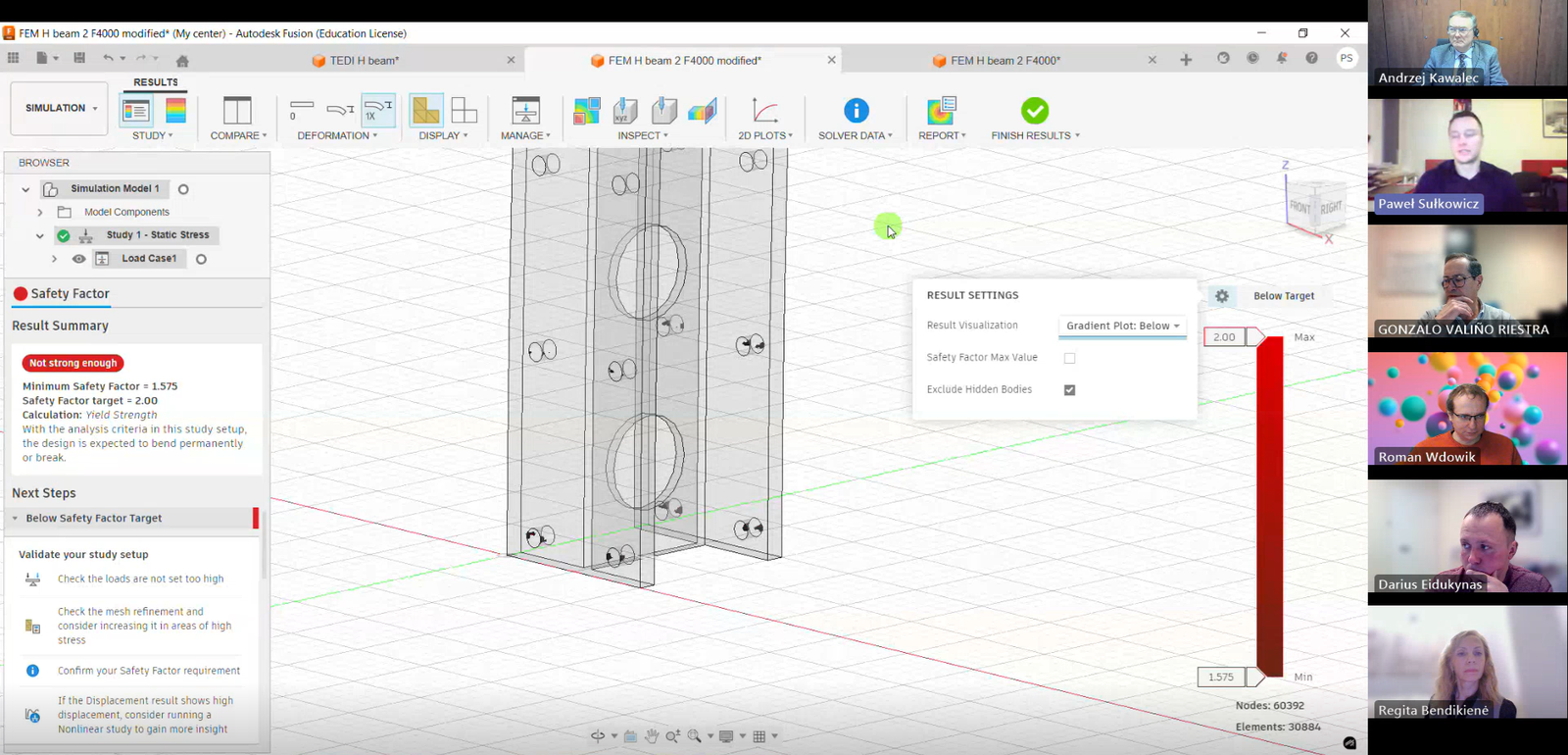Click the Manage icon in toolbar

click(x=525, y=111)
